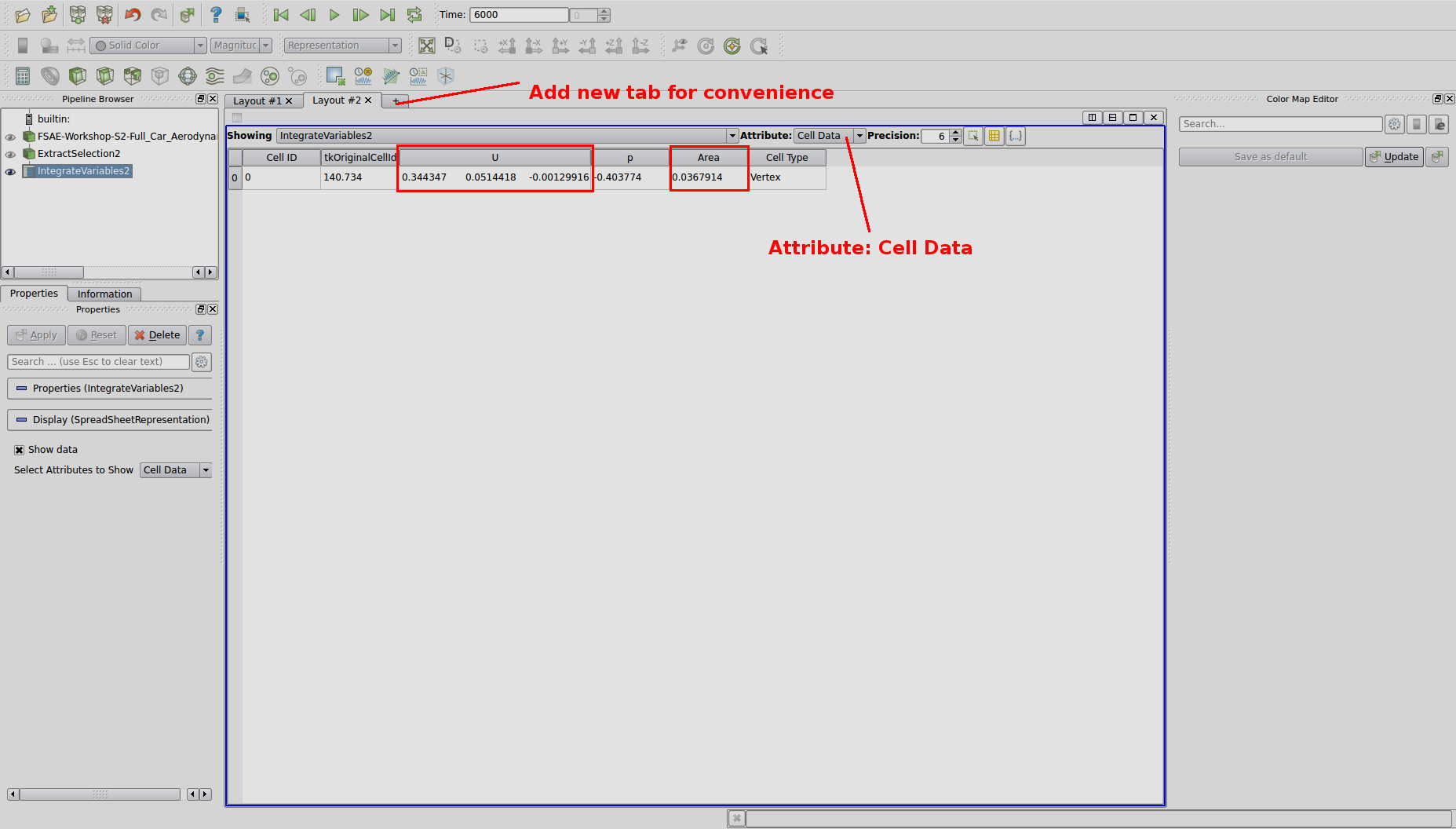Toggle the Show data checkbox
1456x829 pixels.
pos(19,450)
